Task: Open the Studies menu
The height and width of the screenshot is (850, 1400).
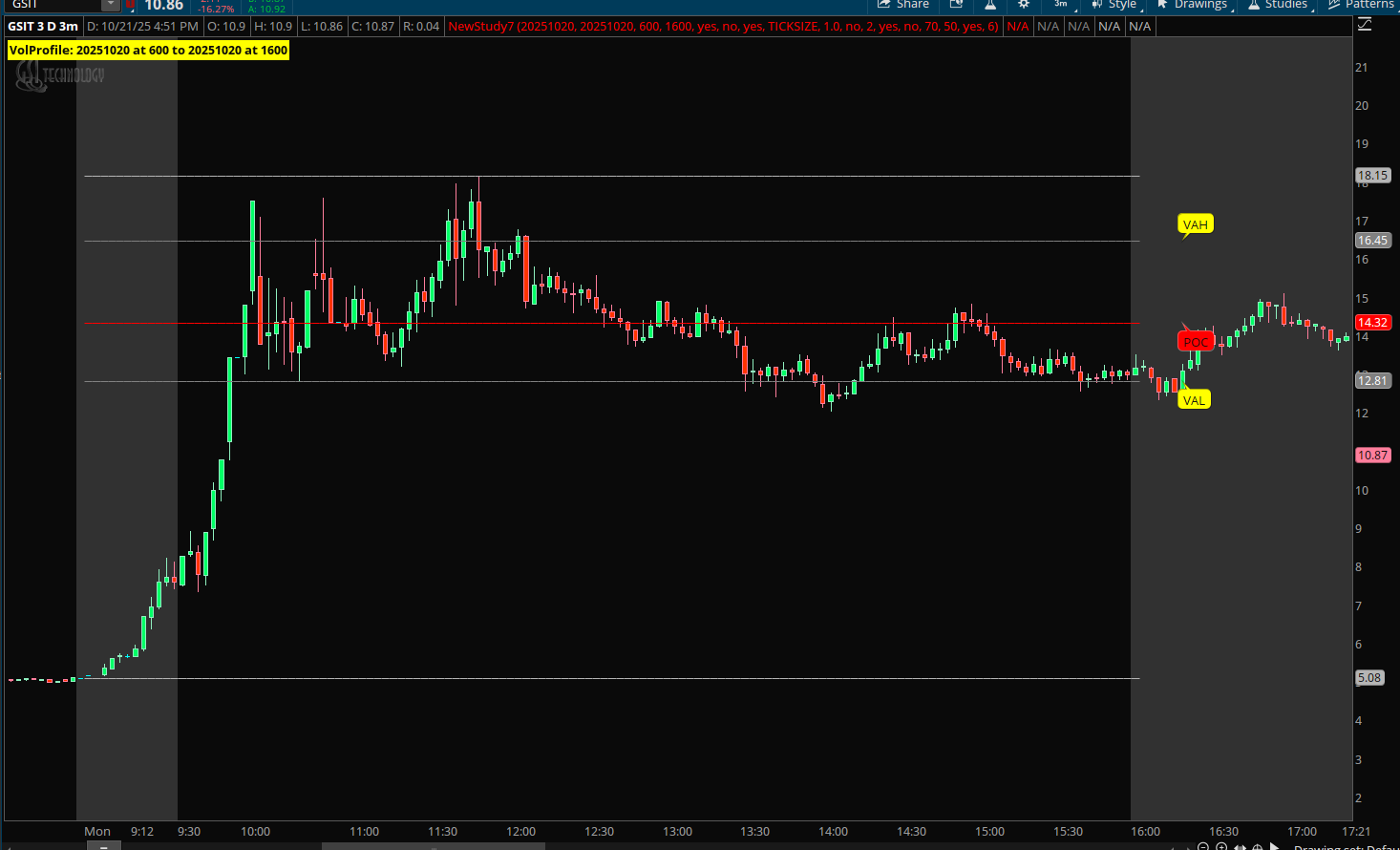Action: [x=1277, y=5]
